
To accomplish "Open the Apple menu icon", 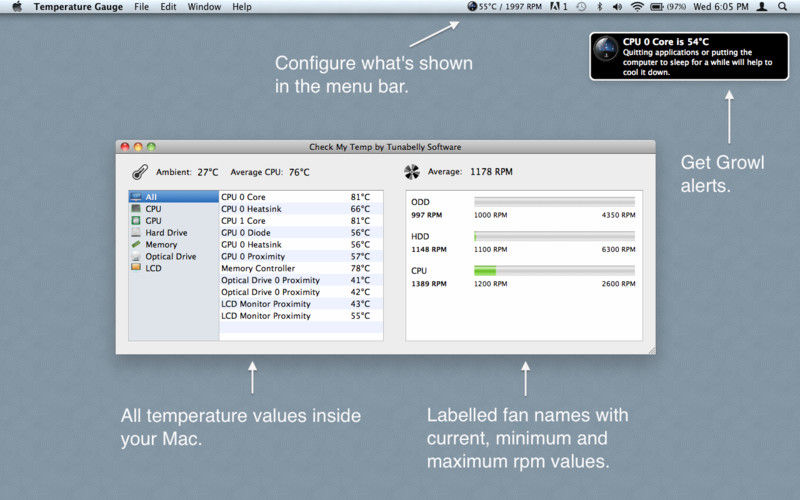I will 17,7.
